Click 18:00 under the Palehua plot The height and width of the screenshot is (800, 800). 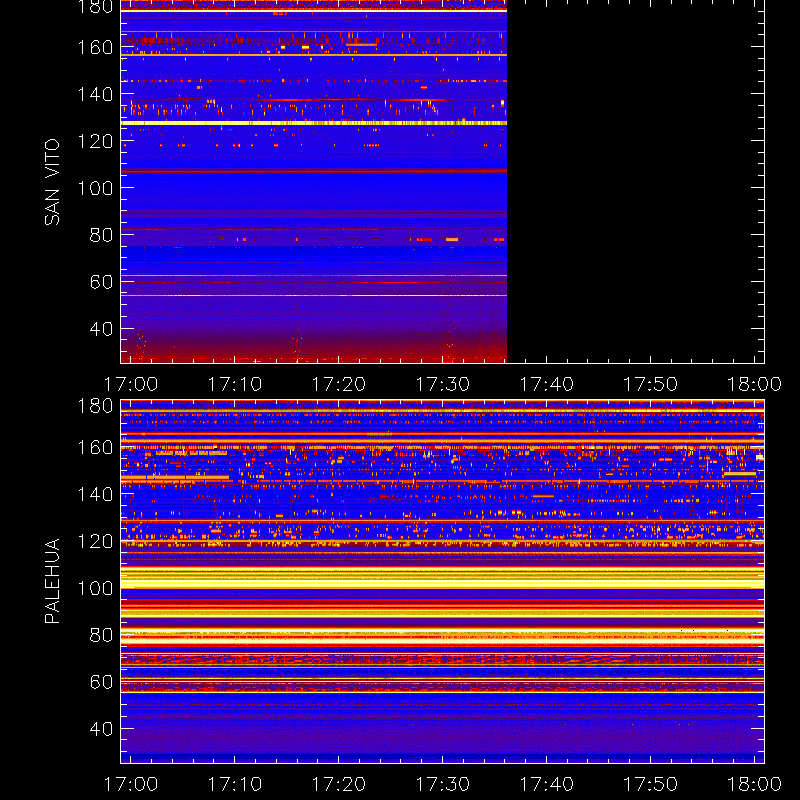pos(754,784)
